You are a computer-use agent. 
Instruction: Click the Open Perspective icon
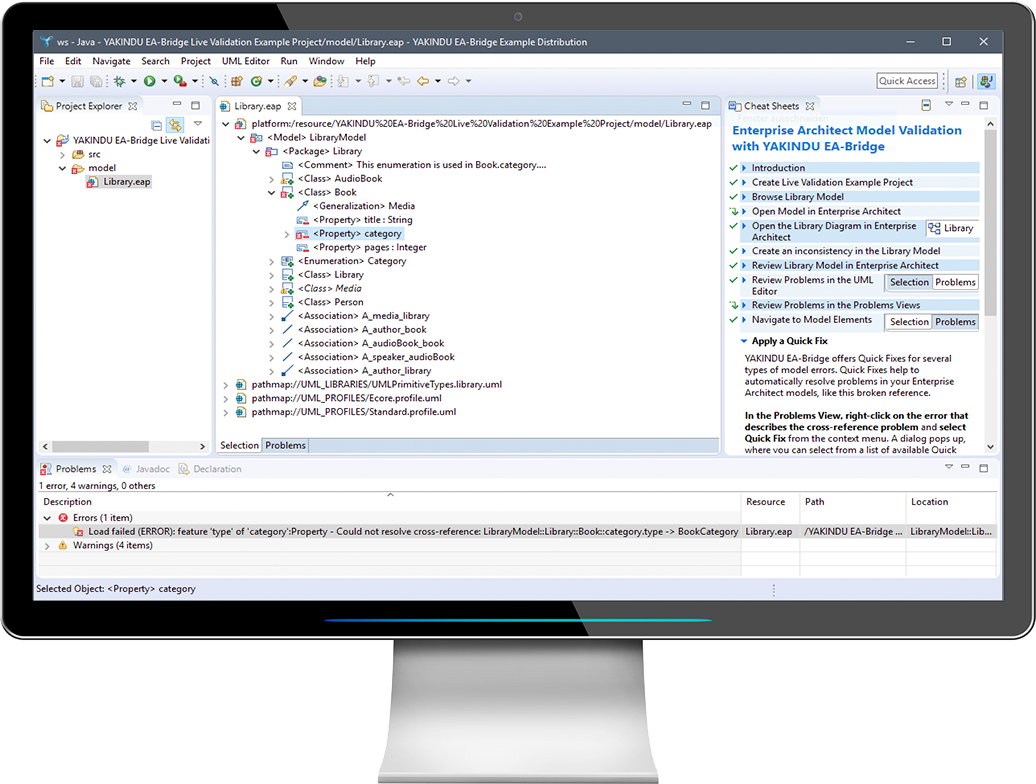tap(961, 82)
